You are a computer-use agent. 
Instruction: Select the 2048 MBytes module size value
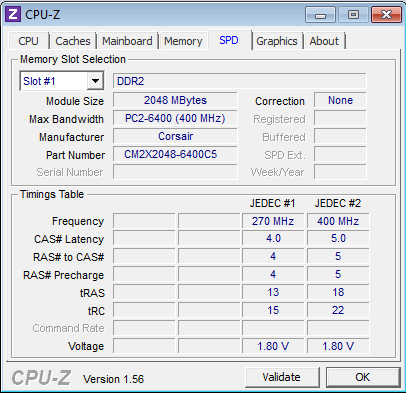pos(175,100)
